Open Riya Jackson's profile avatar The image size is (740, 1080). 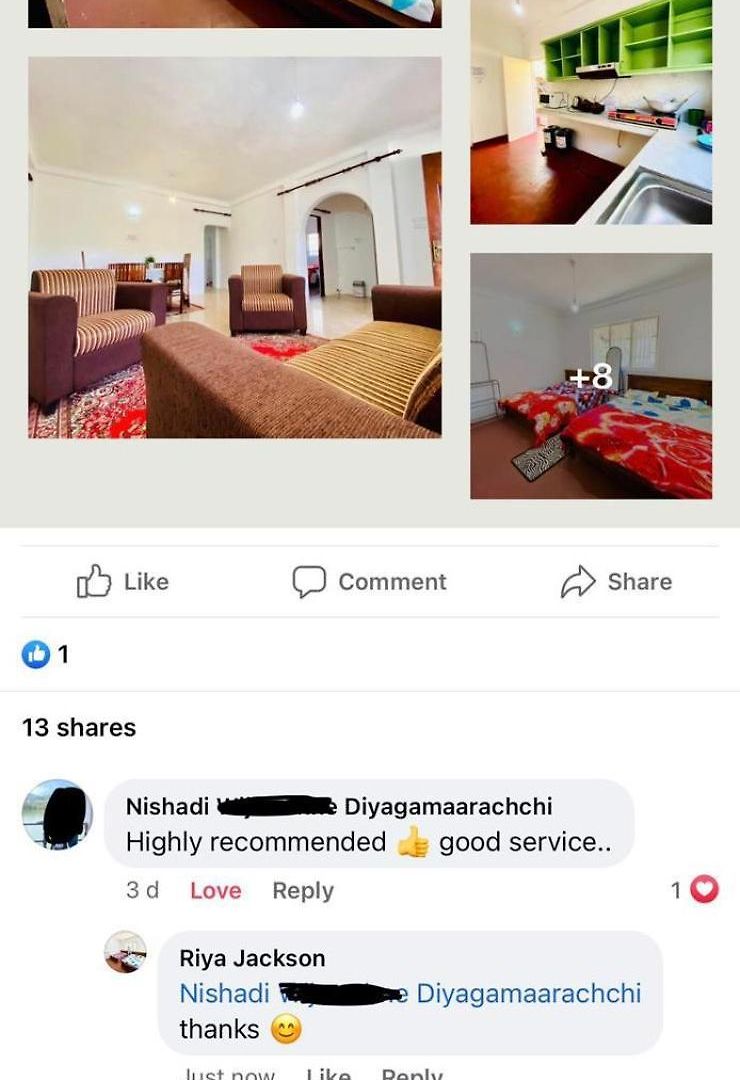[125, 951]
